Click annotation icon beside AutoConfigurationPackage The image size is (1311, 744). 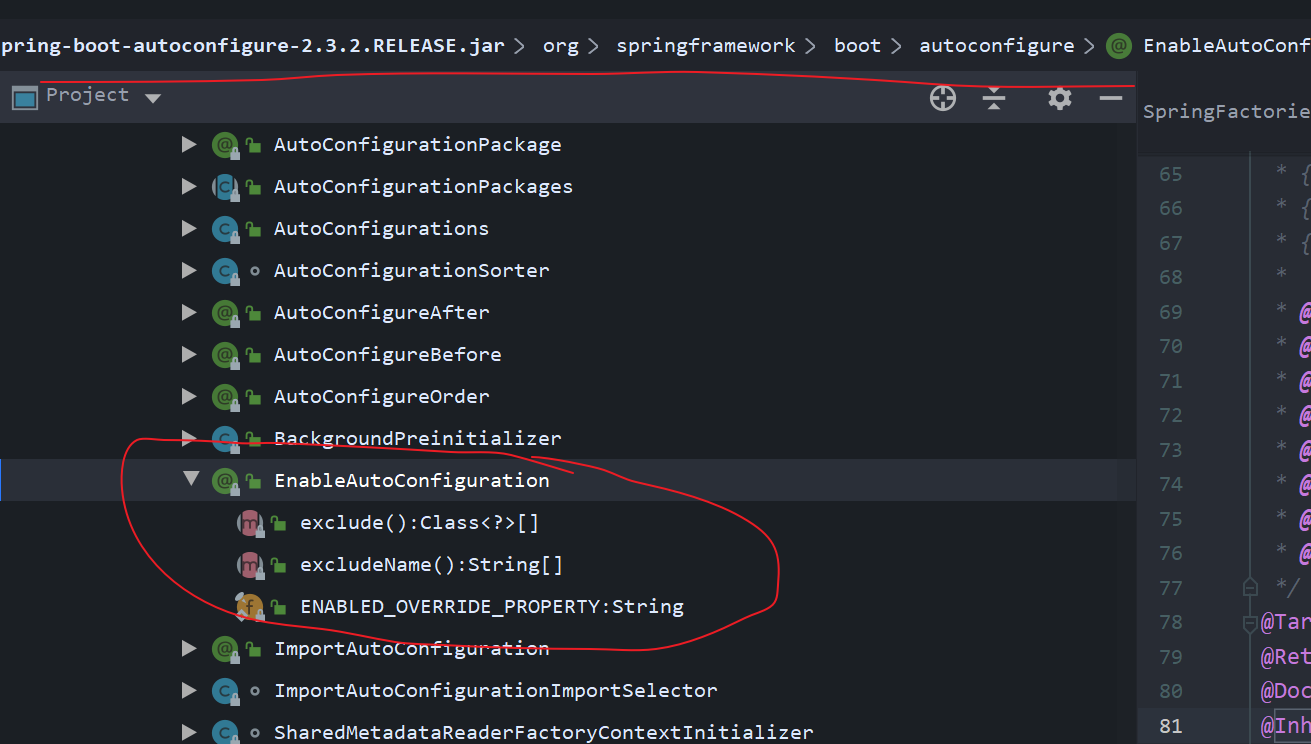coord(224,145)
